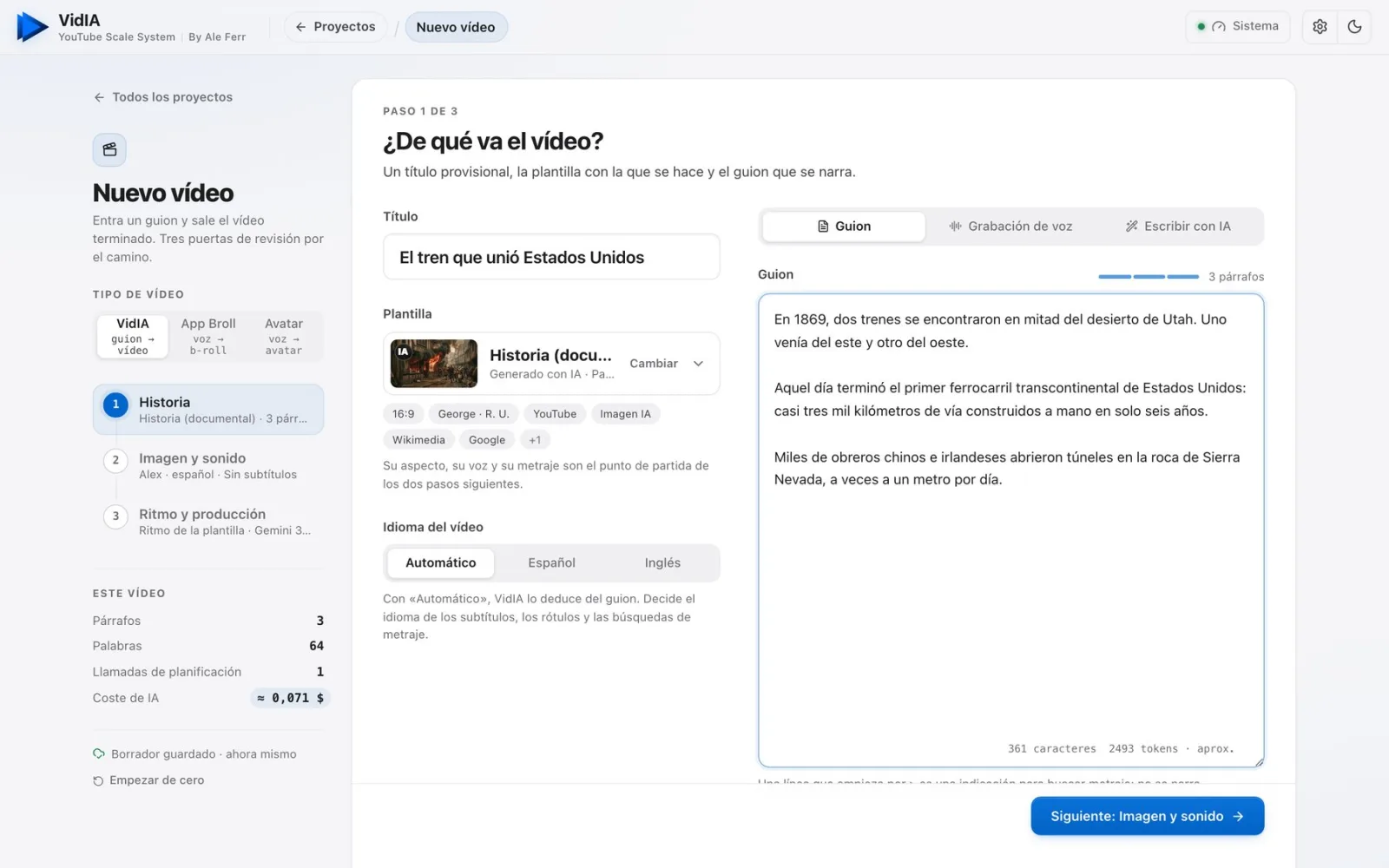
Task: Set video language to Inglés
Action: (x=662, y=562)
